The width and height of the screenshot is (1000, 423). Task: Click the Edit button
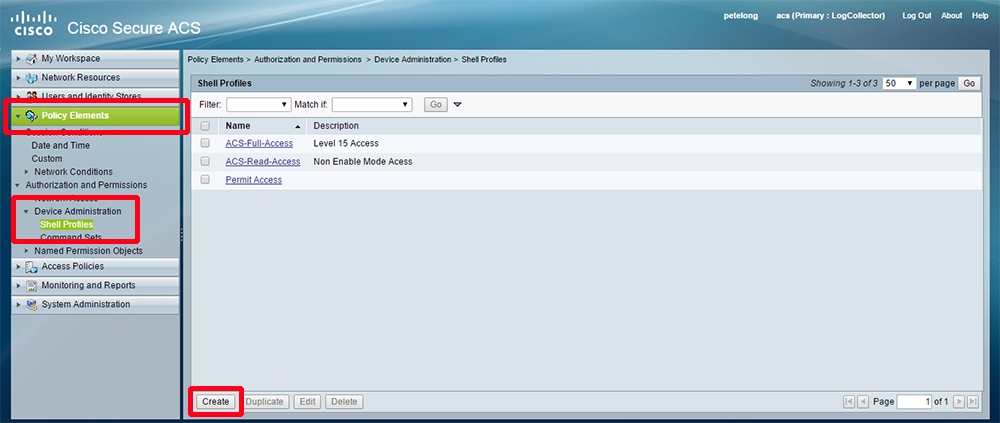point(308,402)
